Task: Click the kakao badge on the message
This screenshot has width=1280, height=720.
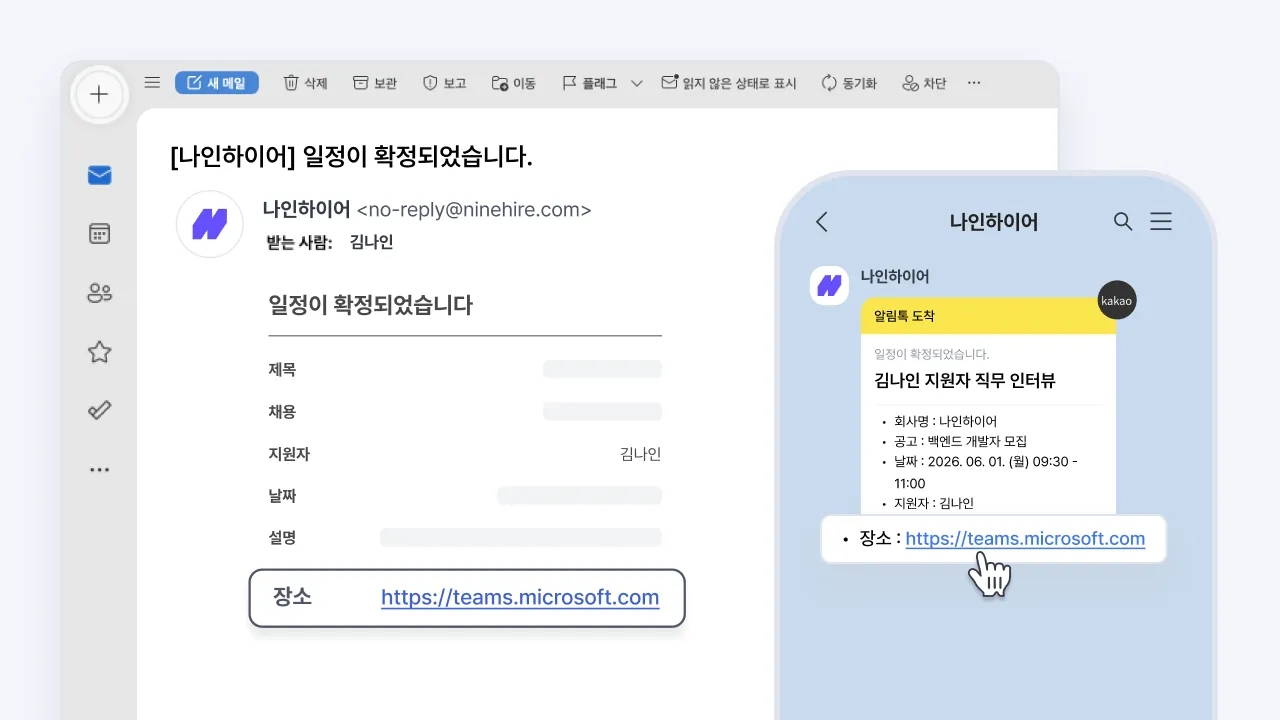Action: point(1117,300)
